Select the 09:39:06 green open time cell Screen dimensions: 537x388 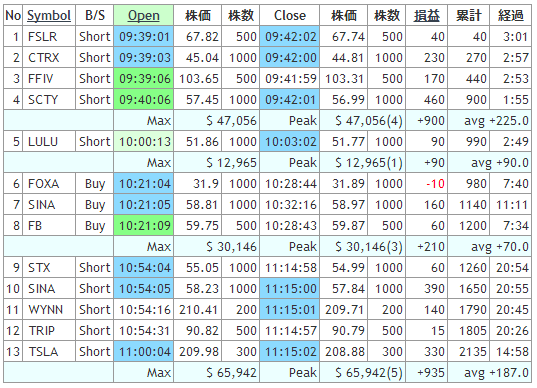coord(144,79)
